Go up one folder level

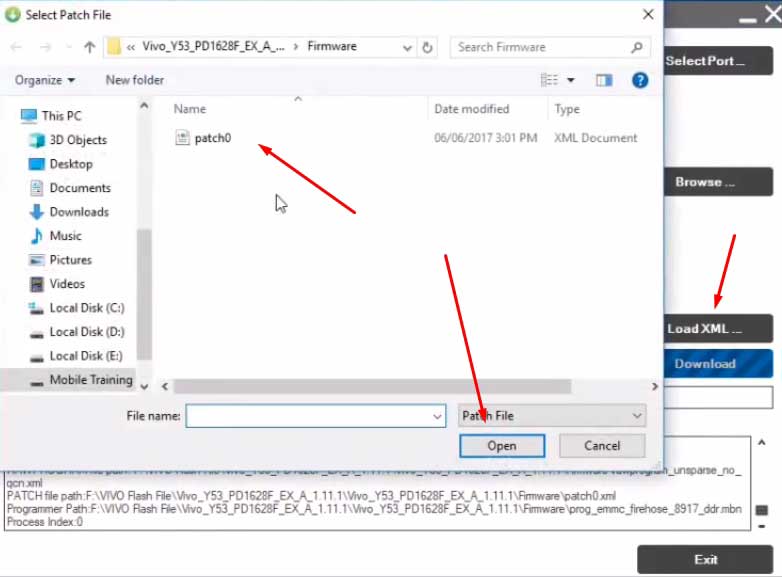pyautogui.click(x=90, y=47)
